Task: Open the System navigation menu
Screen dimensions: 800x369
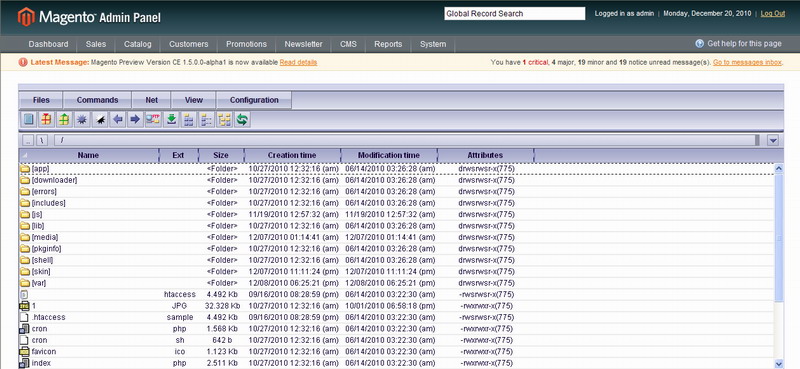Action: (x=433, y=44)
